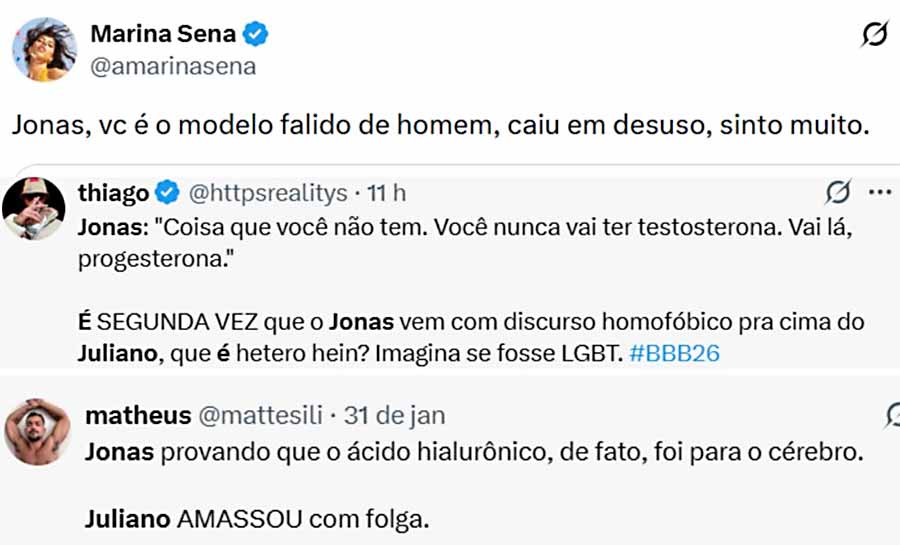This screenshot has height=545, width=900.
Task: Click the Grok icon on thiago's post
Action: tap(838, 192)
